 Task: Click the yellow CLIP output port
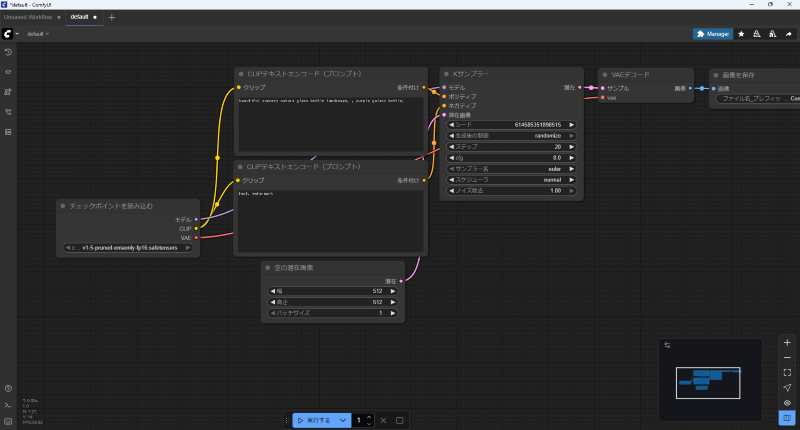[196, 229]
